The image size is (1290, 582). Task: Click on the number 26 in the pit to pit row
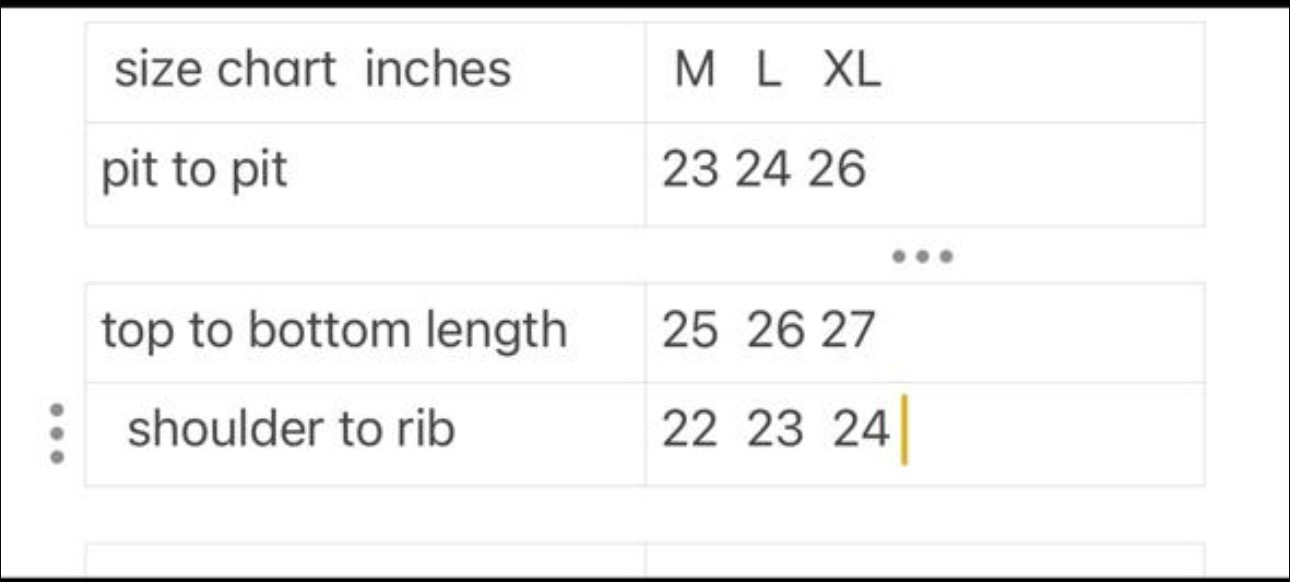click(836, 171)
